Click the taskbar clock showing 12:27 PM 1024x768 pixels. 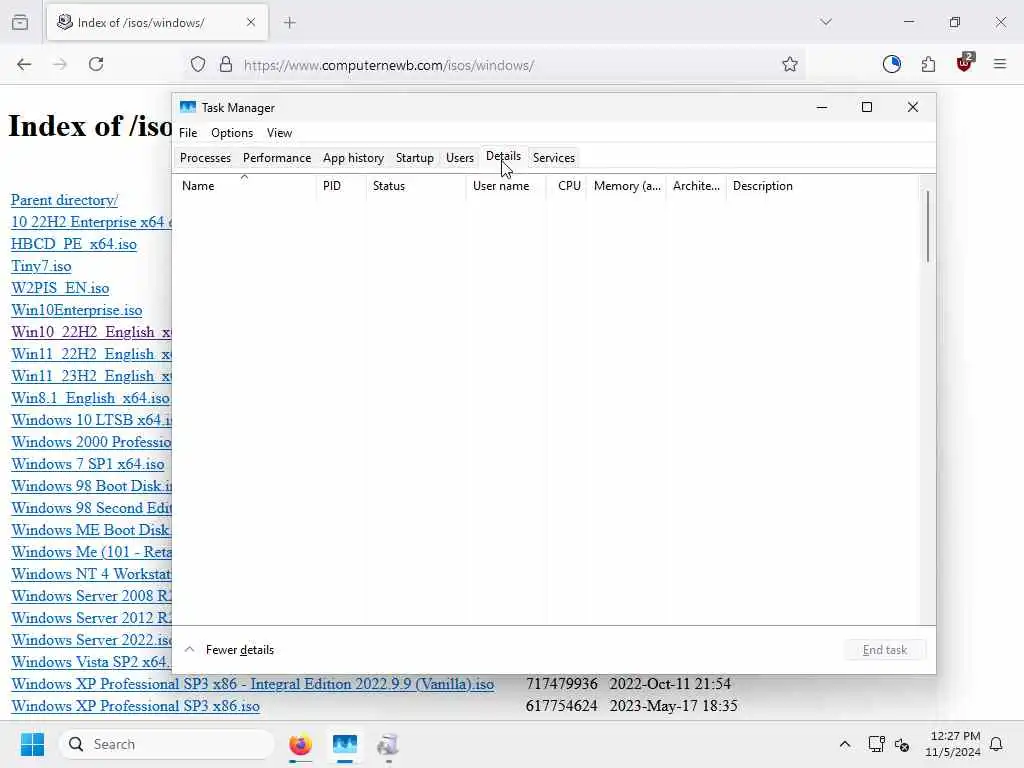click(953, 744)
